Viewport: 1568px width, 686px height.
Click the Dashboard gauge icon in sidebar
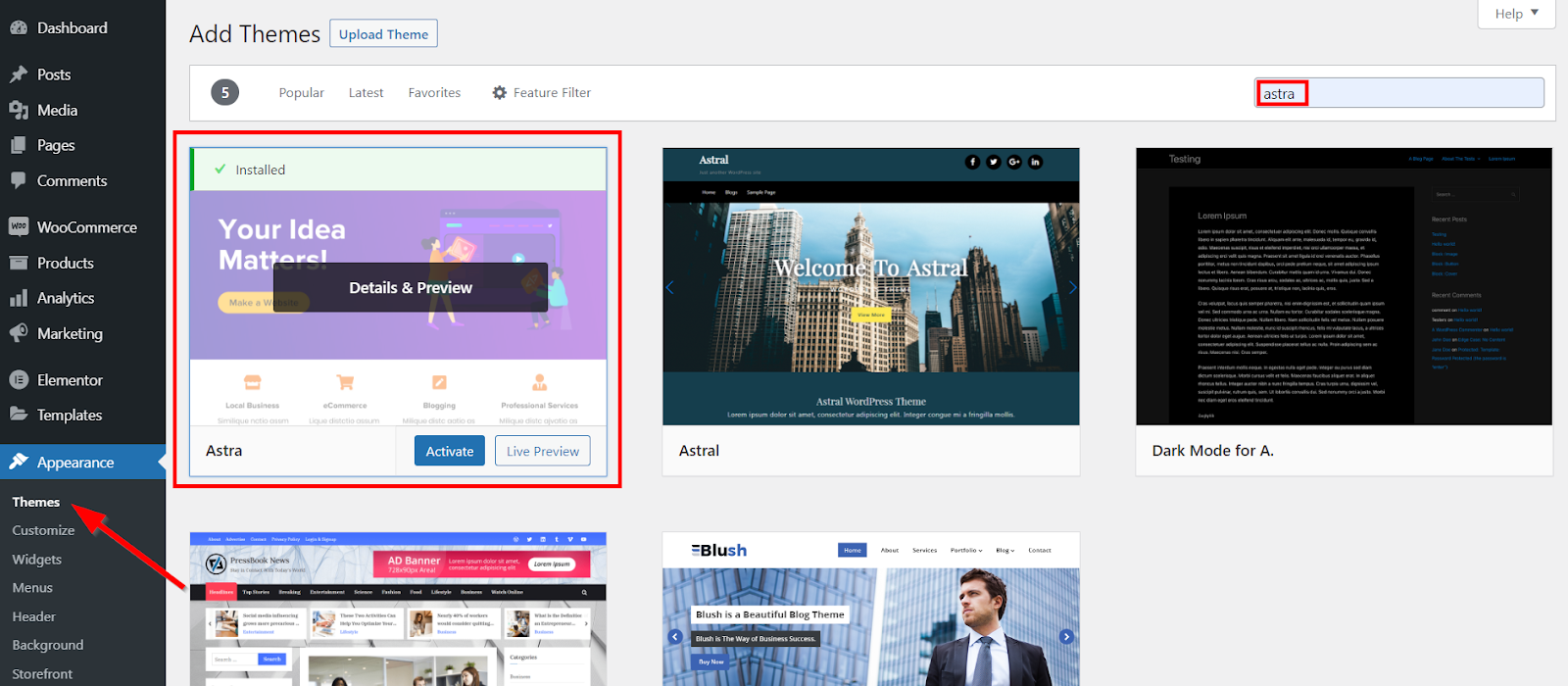tap(19, 28)
